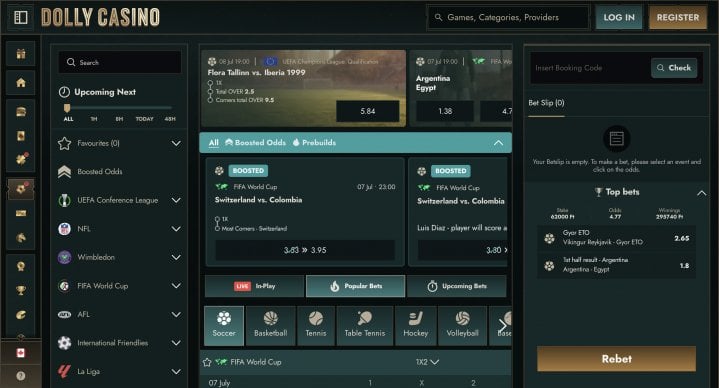
Task: Collapse the boosted odds banner chevron
Action: tap(498, 143)
